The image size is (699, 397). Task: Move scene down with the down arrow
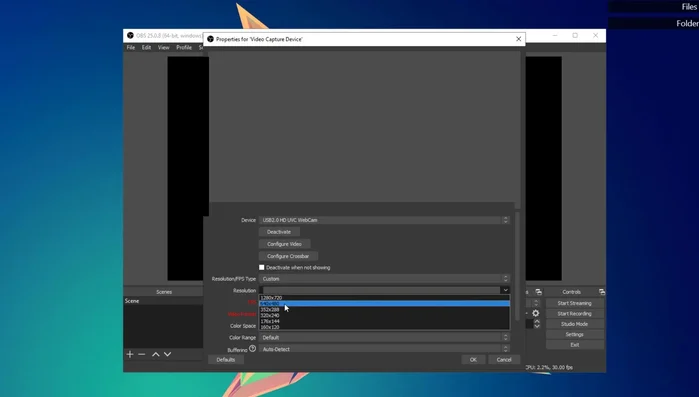tap(167, 354)
